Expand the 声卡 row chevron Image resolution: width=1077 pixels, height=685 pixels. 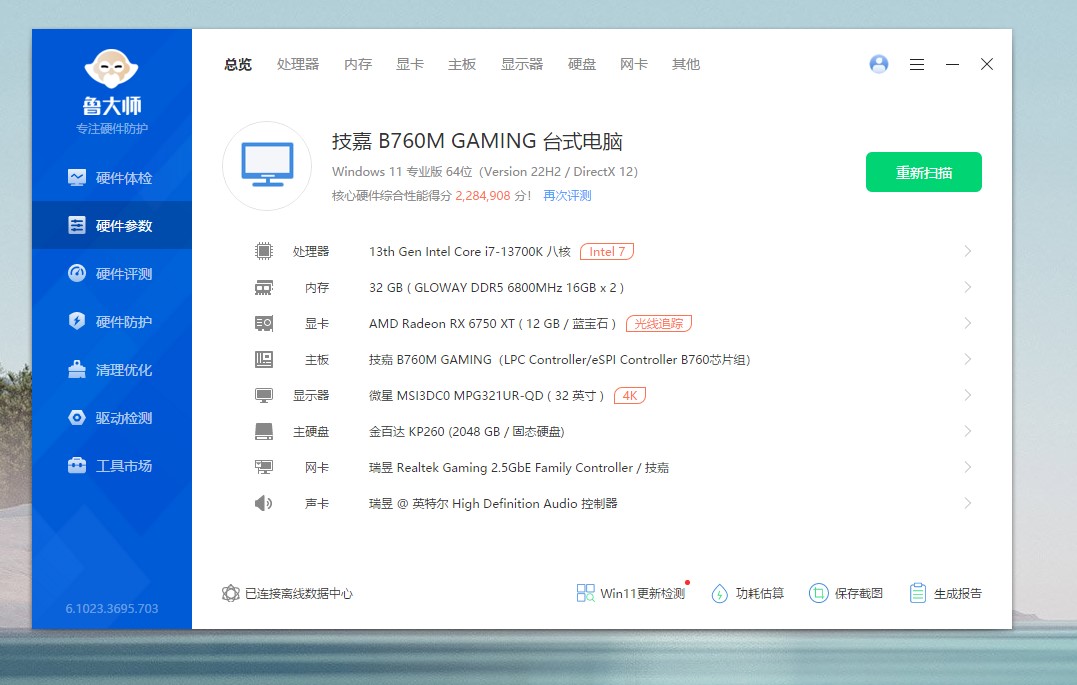[968, 504]
